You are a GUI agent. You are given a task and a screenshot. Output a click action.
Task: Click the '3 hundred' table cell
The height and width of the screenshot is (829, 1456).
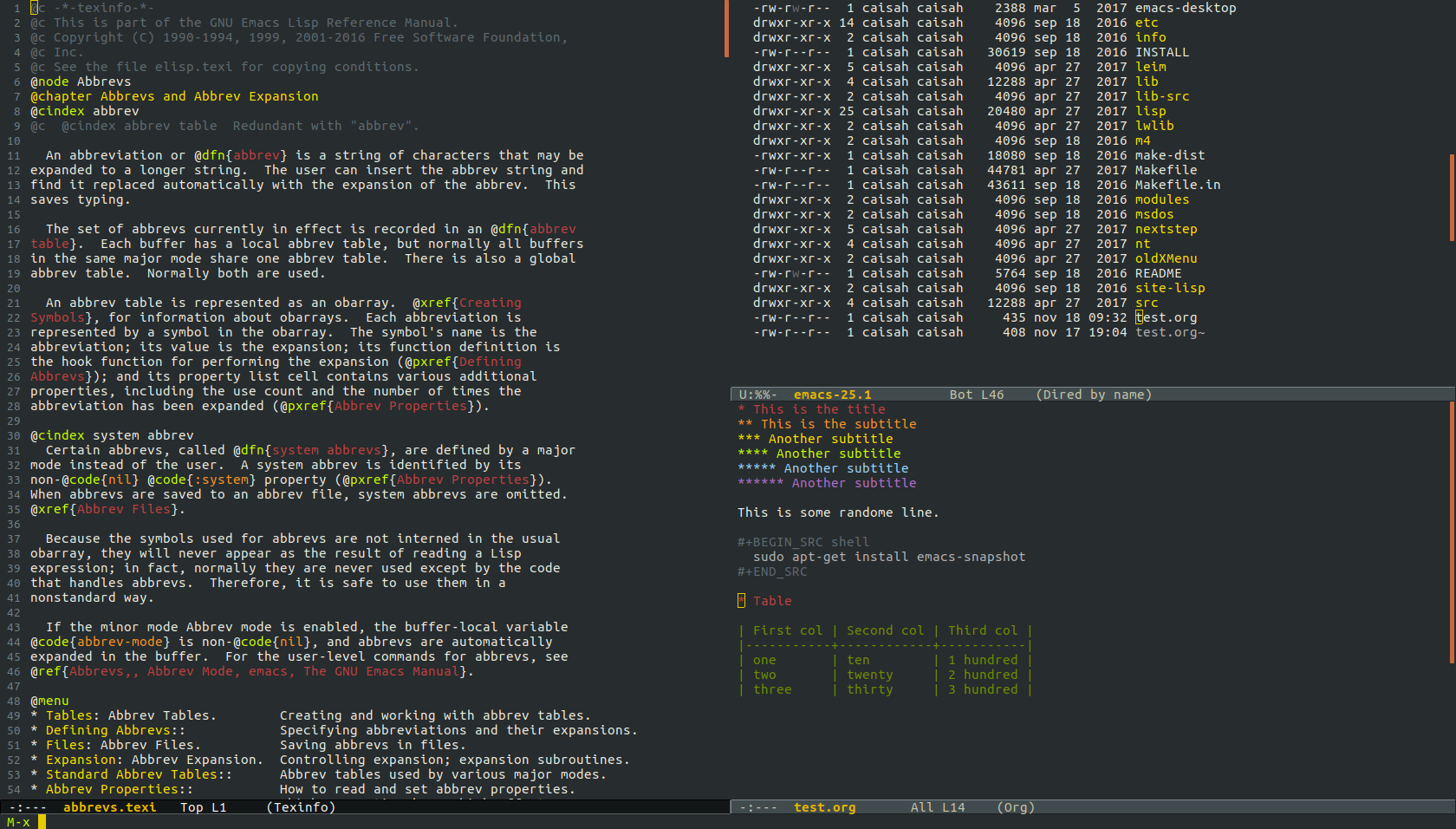983,689
